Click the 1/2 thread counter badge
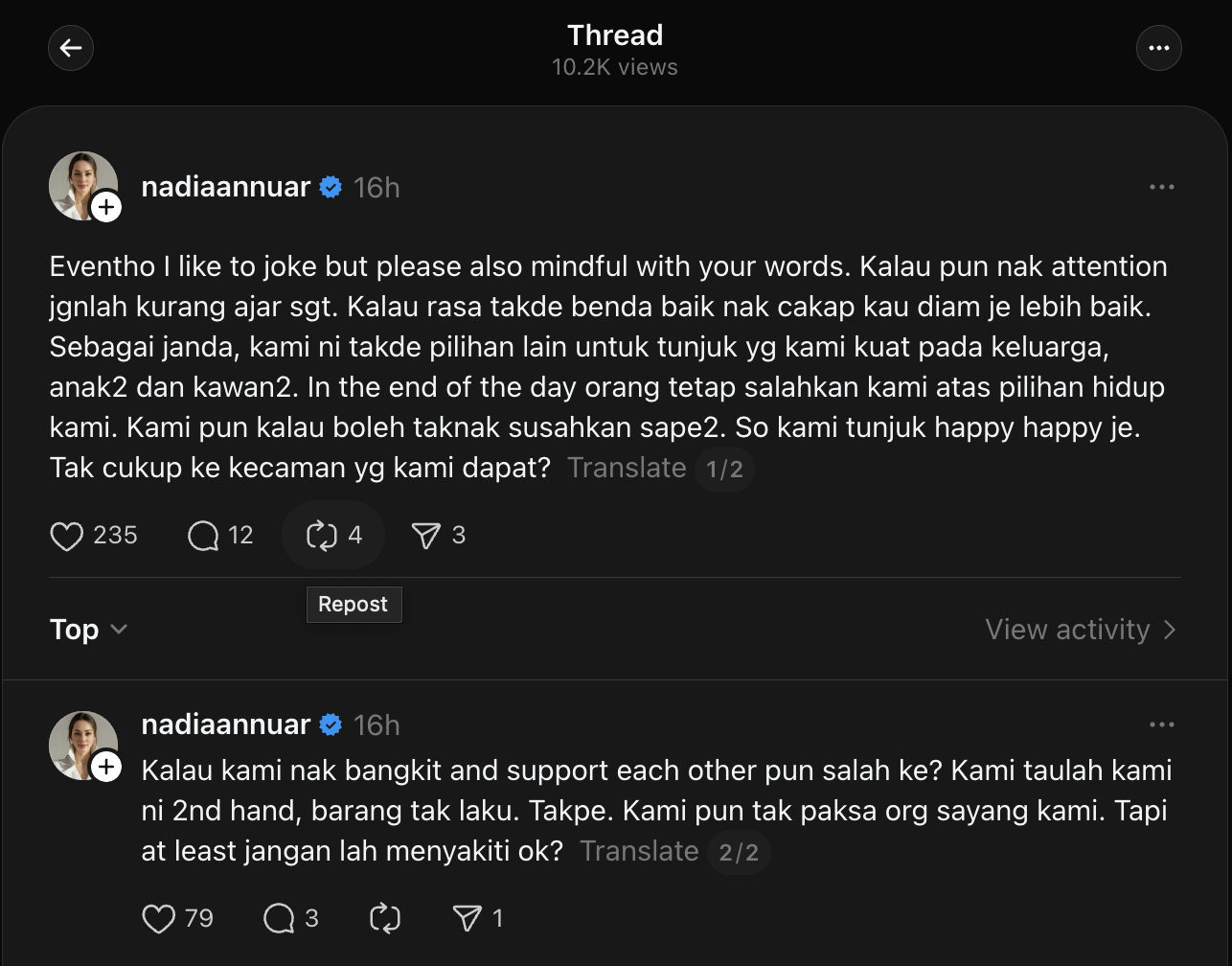Screen dimensions: 1232x966 coord(724,469)
